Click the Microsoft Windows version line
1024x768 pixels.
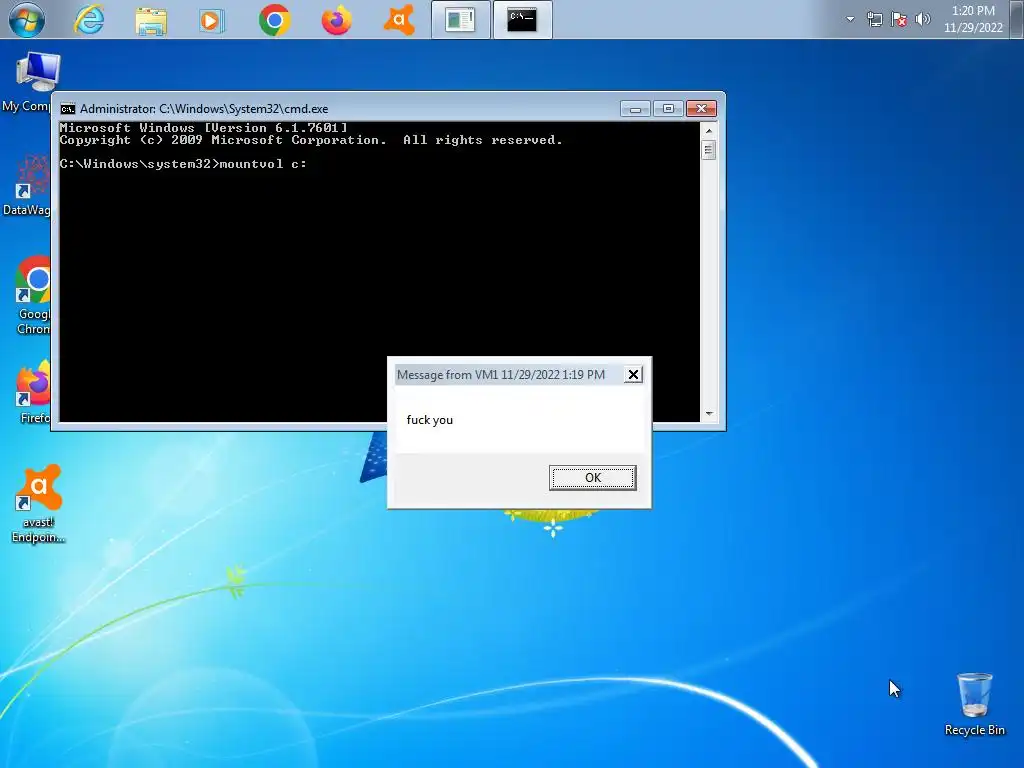click(204, 128)
